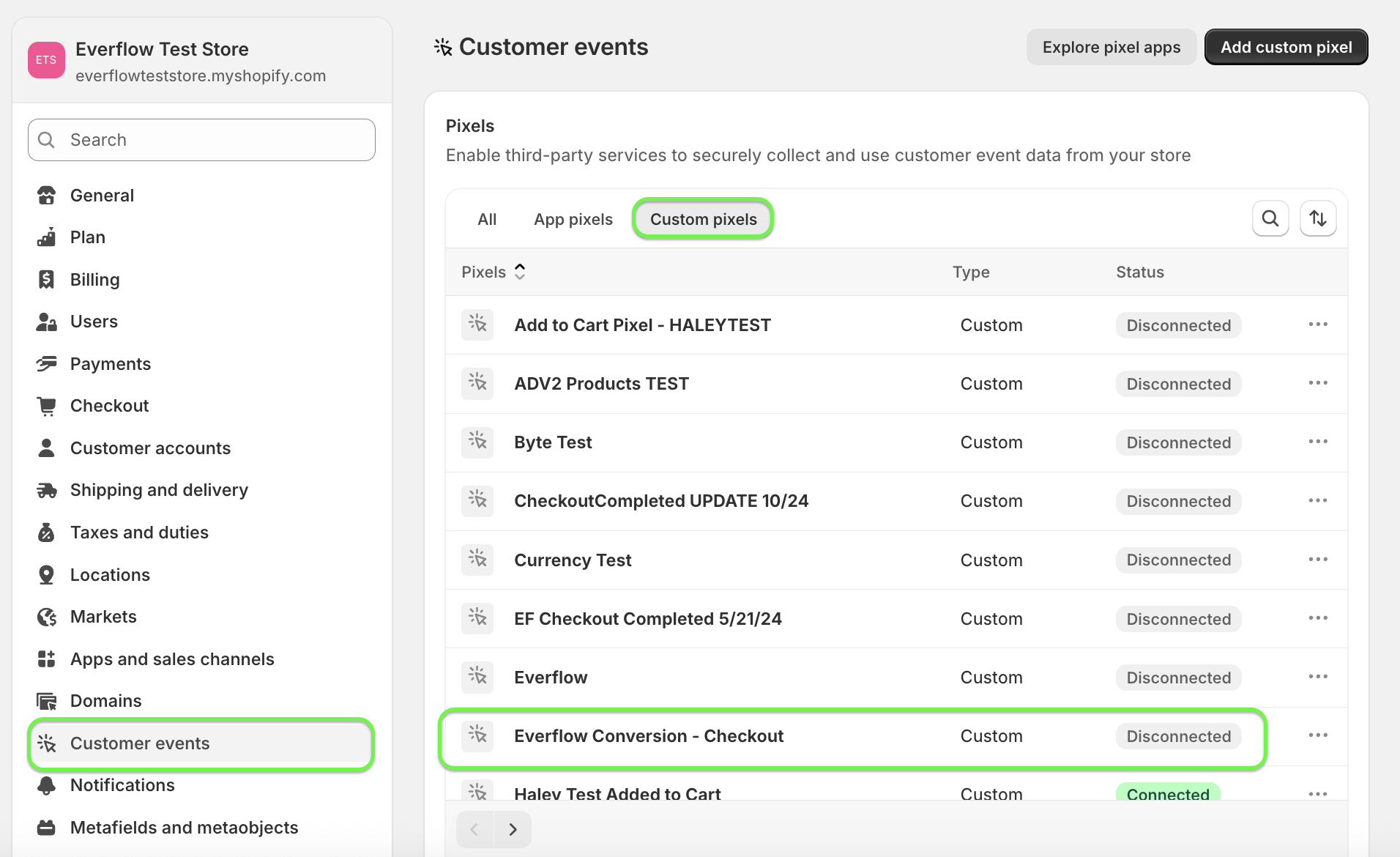Click the Notifications bell icon
The image size is (1400, 857).
point(47,785)
